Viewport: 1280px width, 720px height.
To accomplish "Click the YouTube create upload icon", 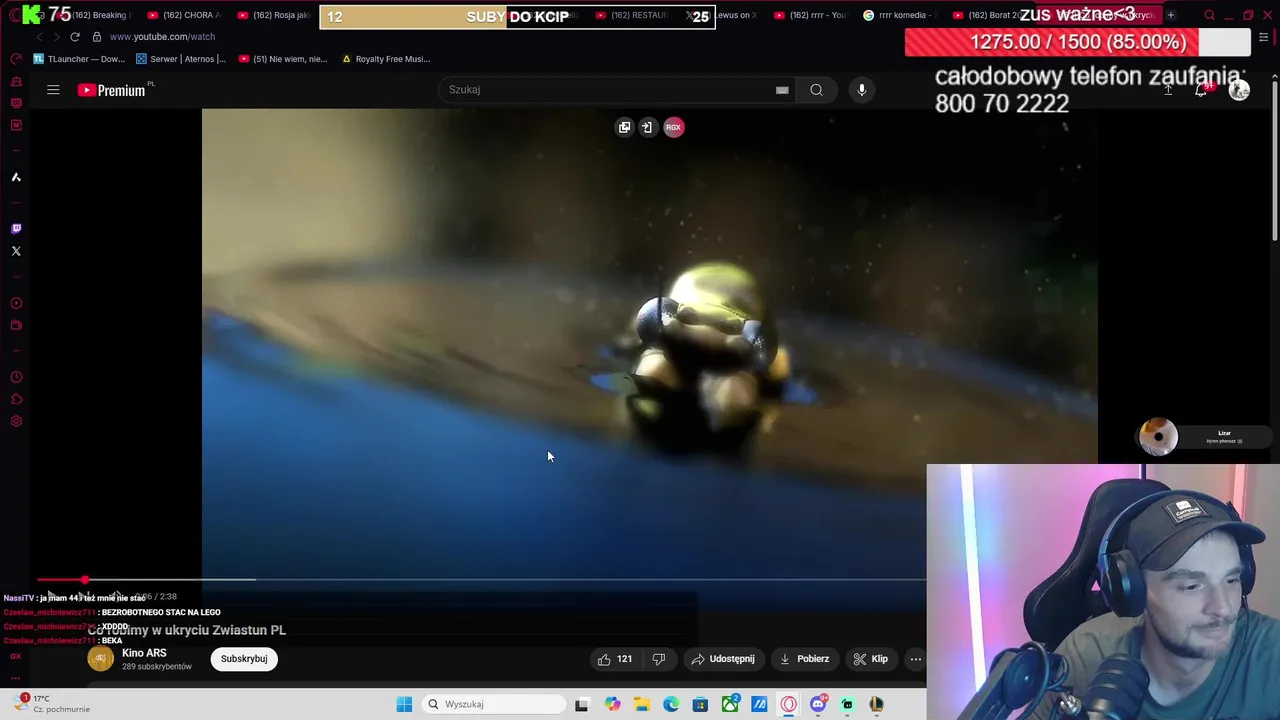I will (x=1167, y=90).
